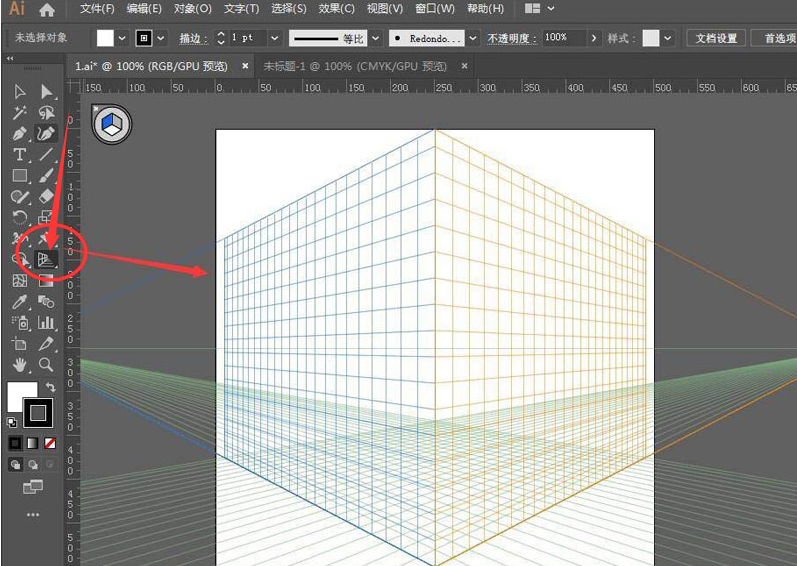Set the None (no fill) mode
The width and height of the screenshot is (797, 566).
50,442
